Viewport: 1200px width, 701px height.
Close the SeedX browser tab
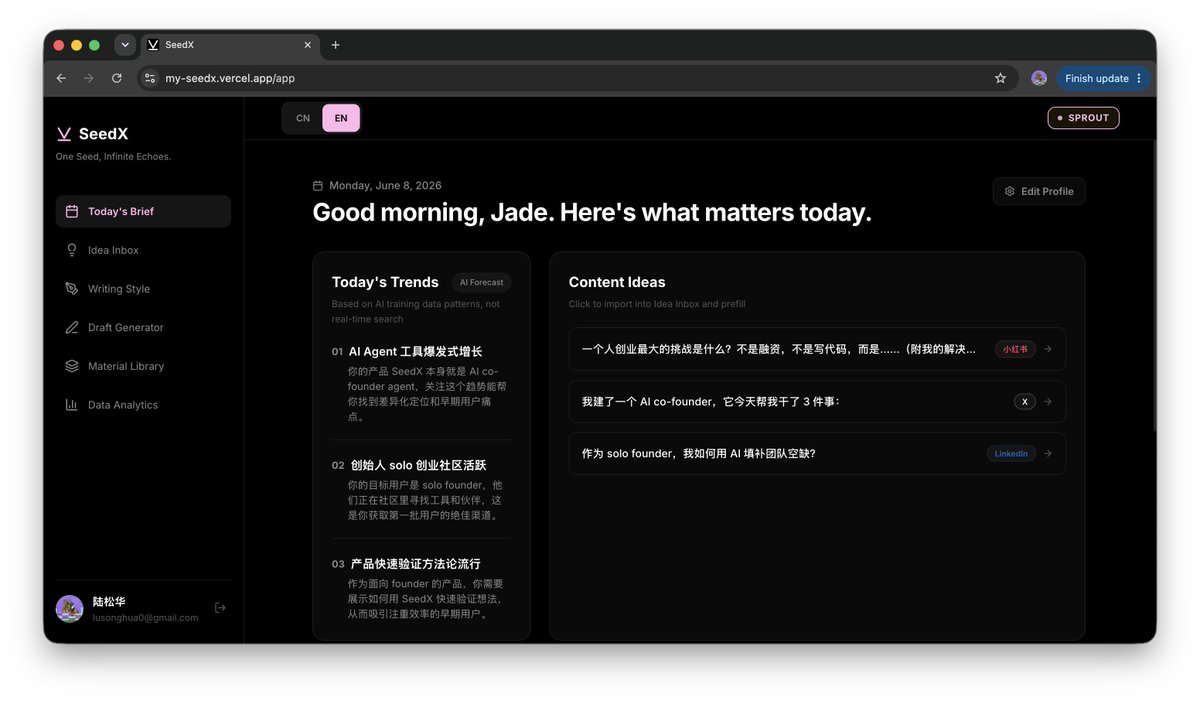click(x=307, y=45)
